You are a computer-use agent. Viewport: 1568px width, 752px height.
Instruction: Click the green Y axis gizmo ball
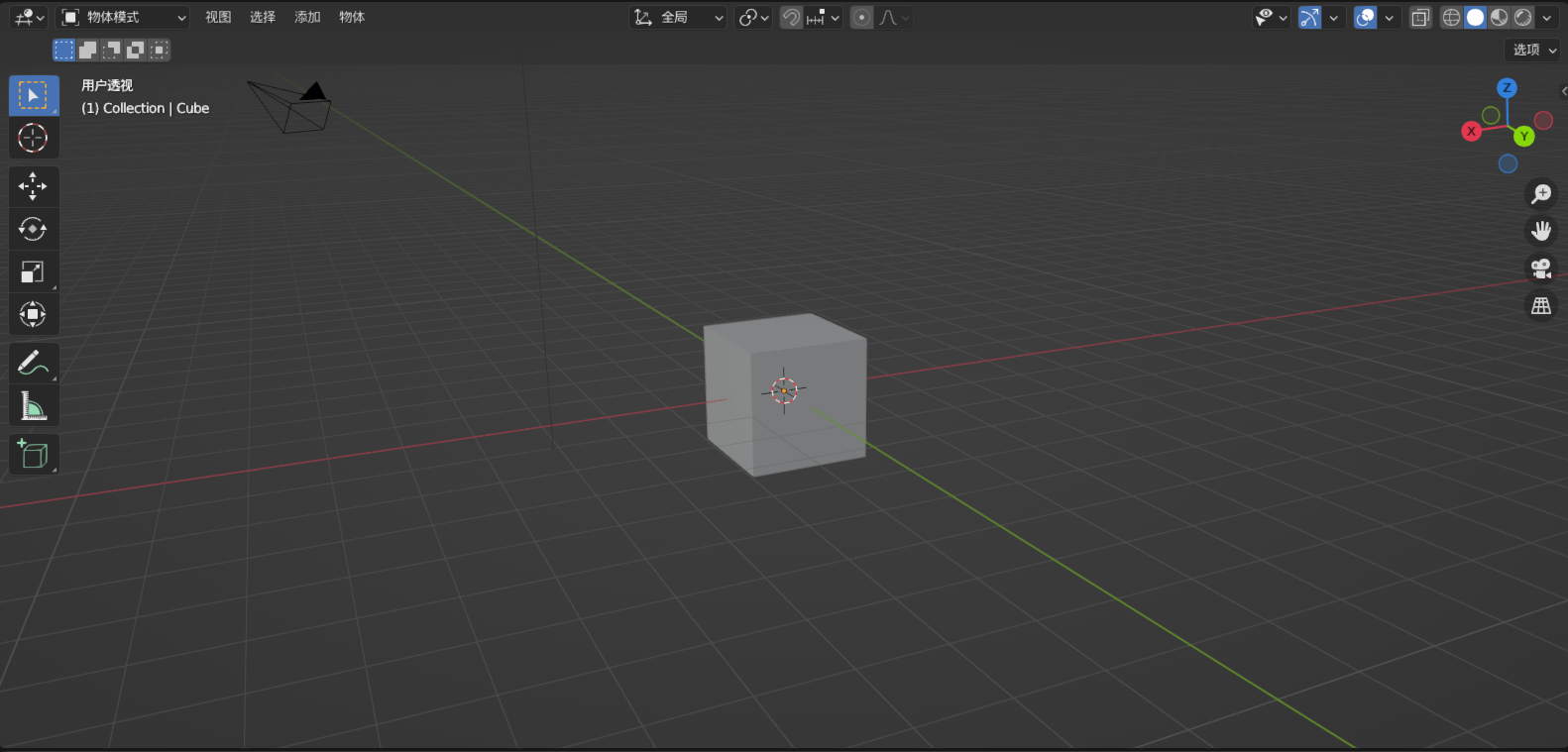(1524, 136)
